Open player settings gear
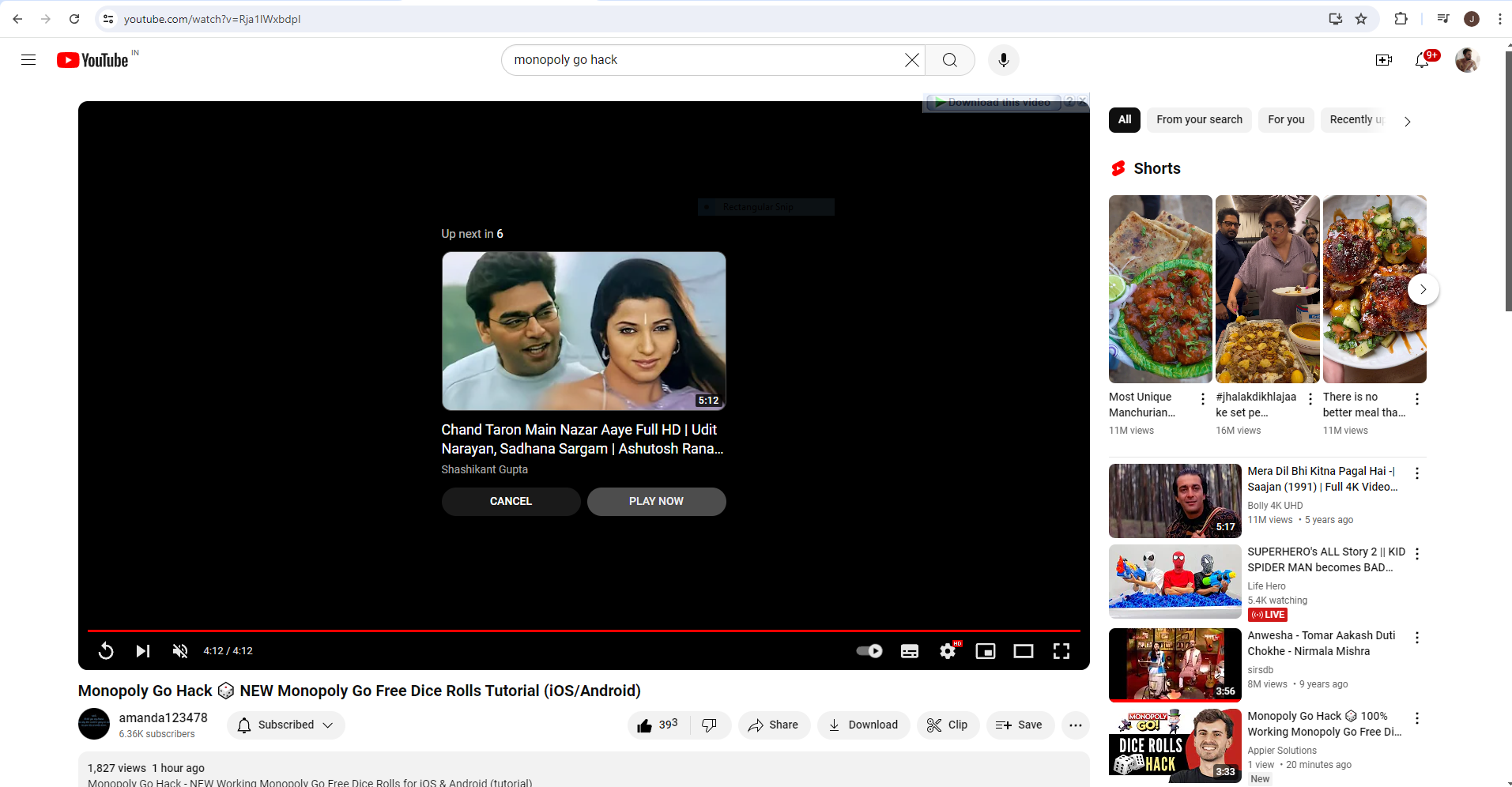This screenshot has width=1512, height=787. coord(948,651)
